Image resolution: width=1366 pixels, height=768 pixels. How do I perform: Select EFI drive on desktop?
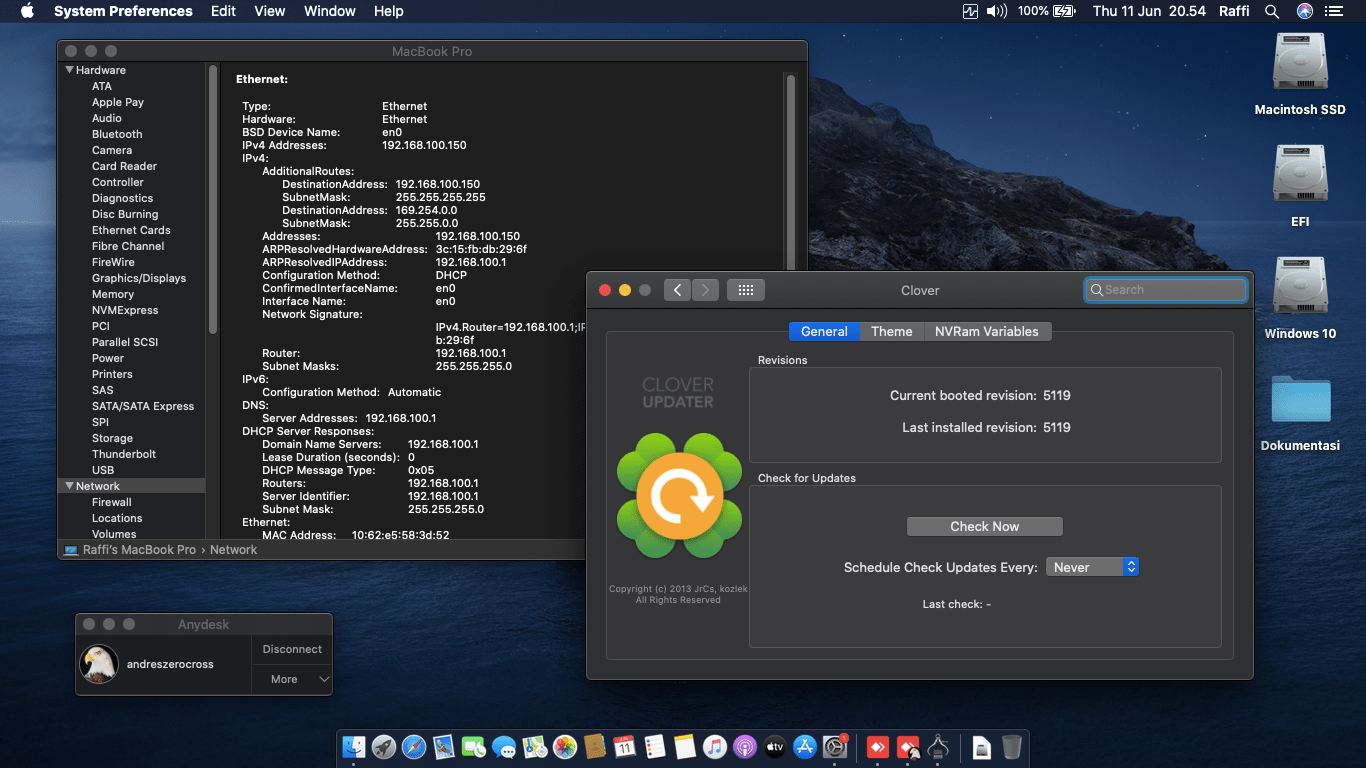[x=1300, y=185]
